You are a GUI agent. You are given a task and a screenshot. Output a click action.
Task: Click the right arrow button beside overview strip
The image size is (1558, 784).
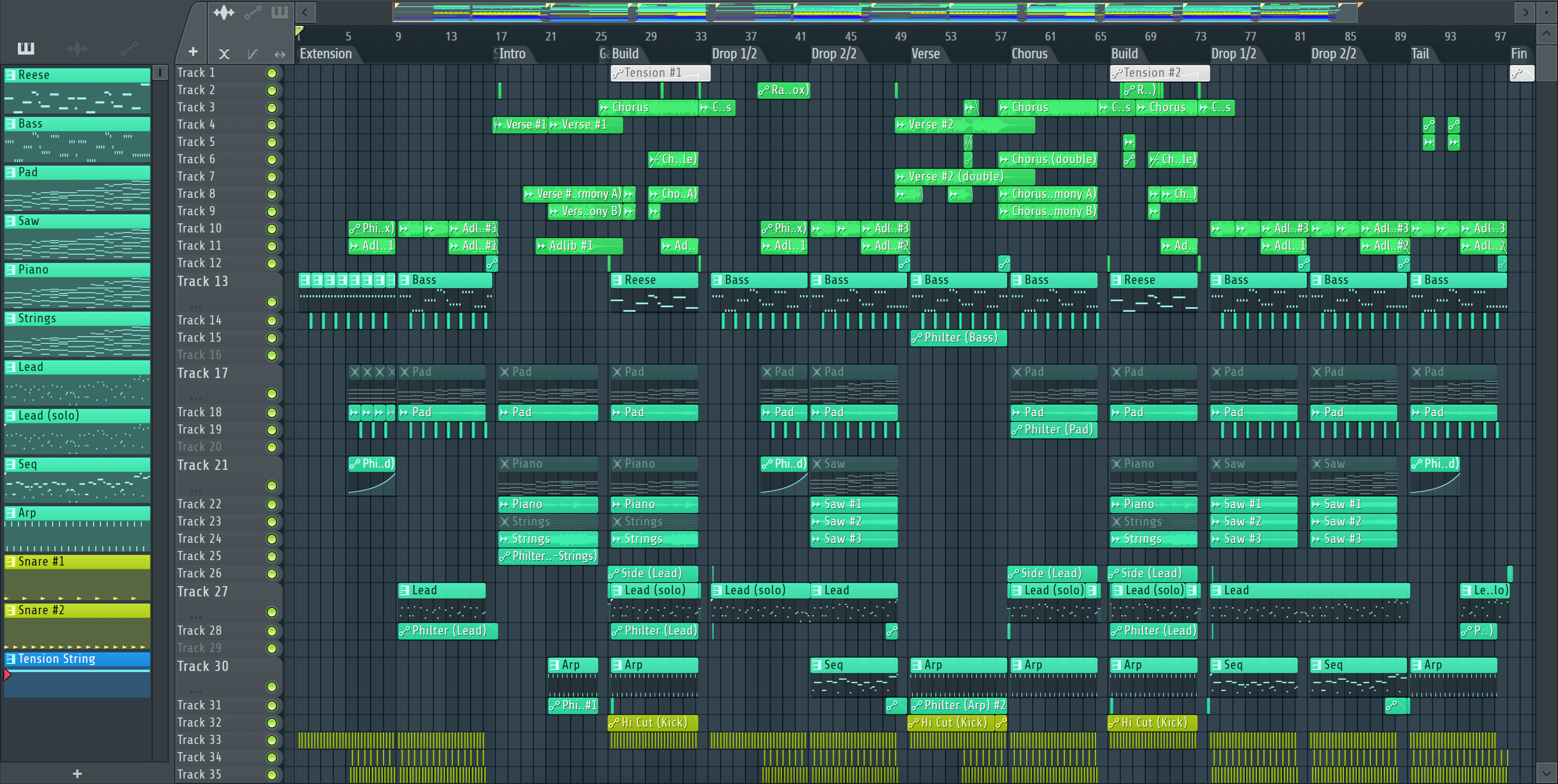1526,12
